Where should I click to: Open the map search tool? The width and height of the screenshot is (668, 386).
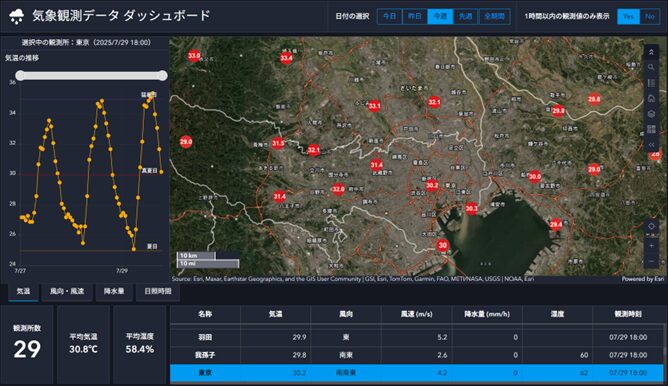[x=651, y=67]
